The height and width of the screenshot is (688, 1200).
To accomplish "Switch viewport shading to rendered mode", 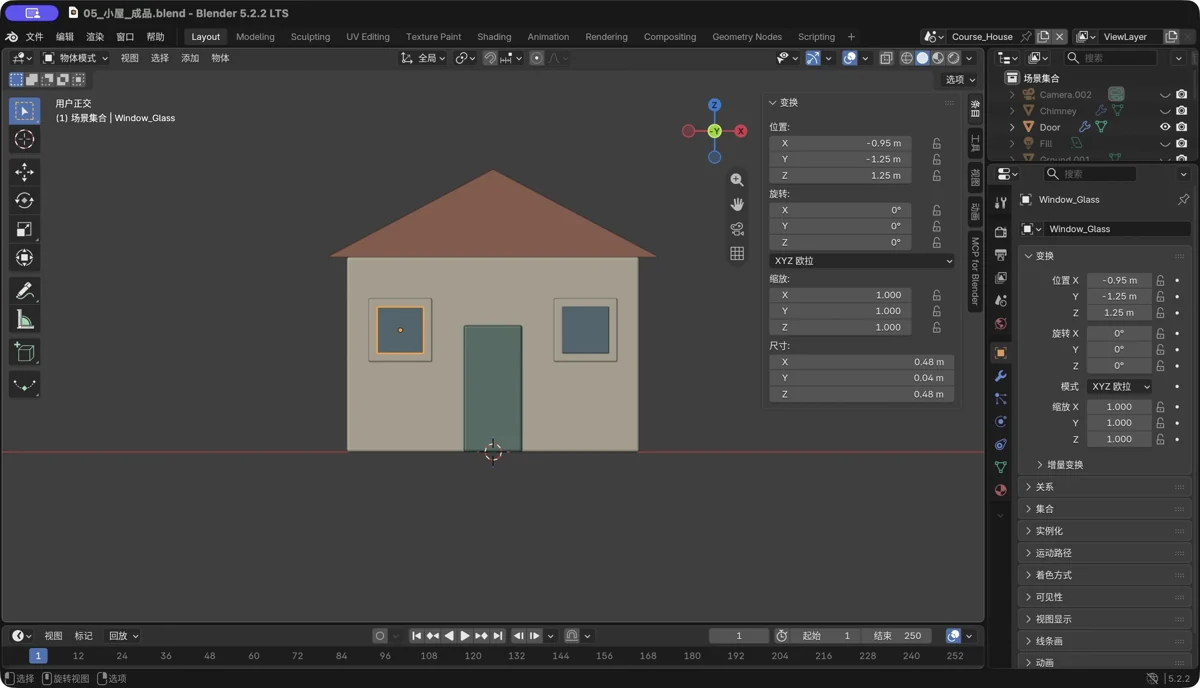I will point(954,58).
